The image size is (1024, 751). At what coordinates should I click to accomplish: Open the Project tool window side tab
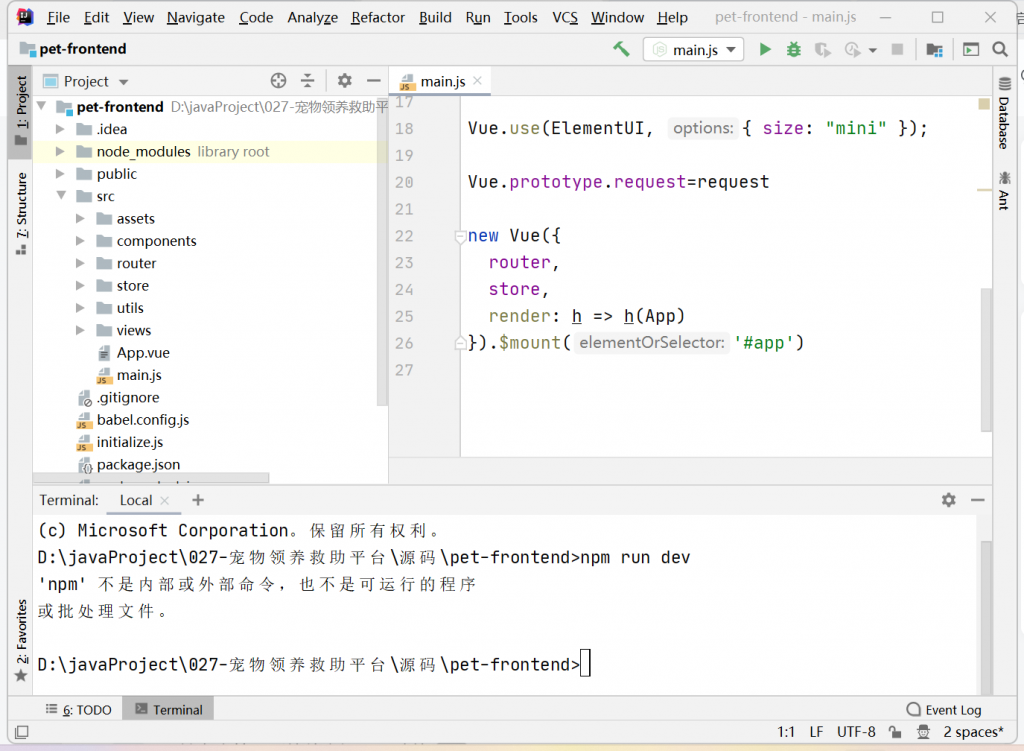click(21, 111)
